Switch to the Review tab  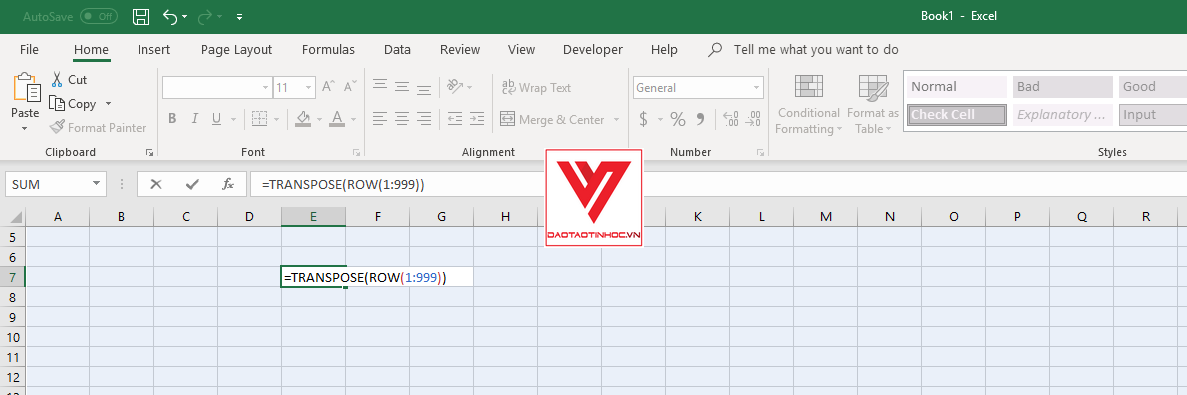point(460,49)
